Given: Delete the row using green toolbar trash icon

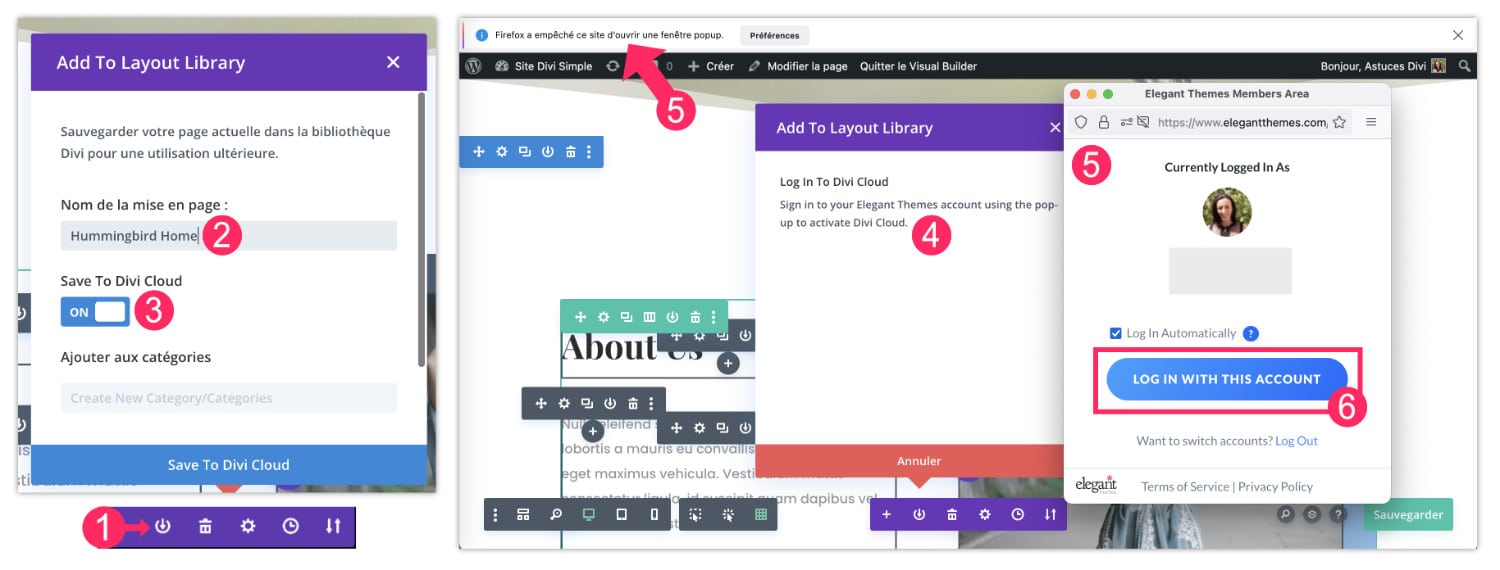Looking at the screenshot, I should coord(695,317).
